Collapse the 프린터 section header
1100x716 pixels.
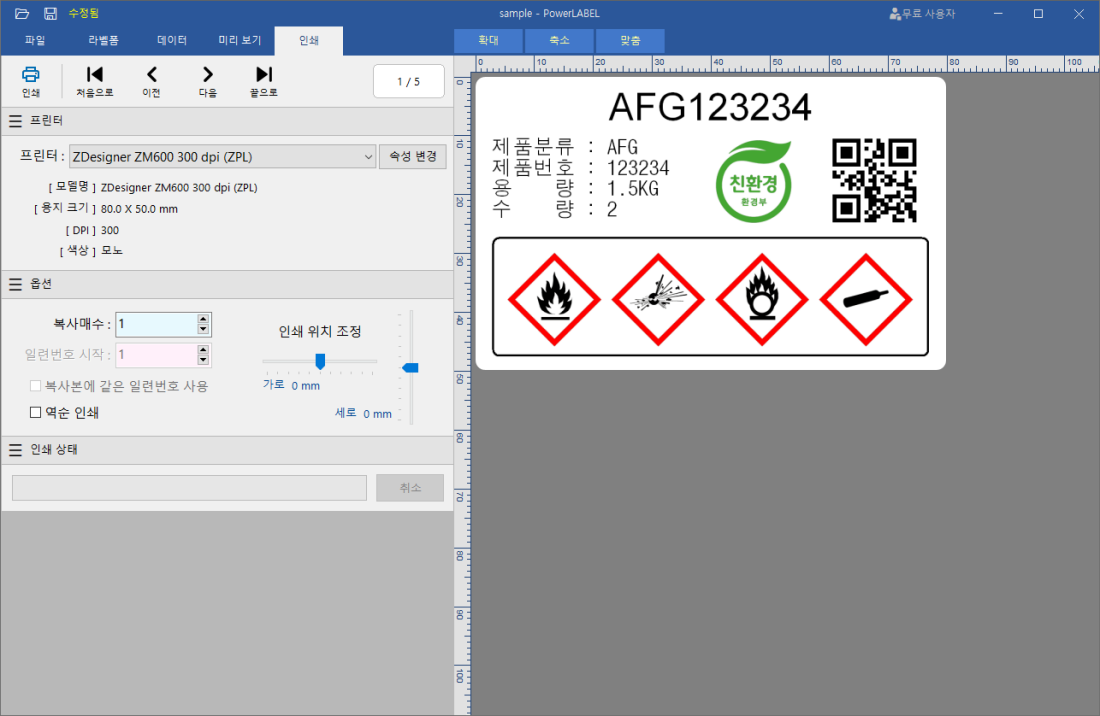(15, 121)
